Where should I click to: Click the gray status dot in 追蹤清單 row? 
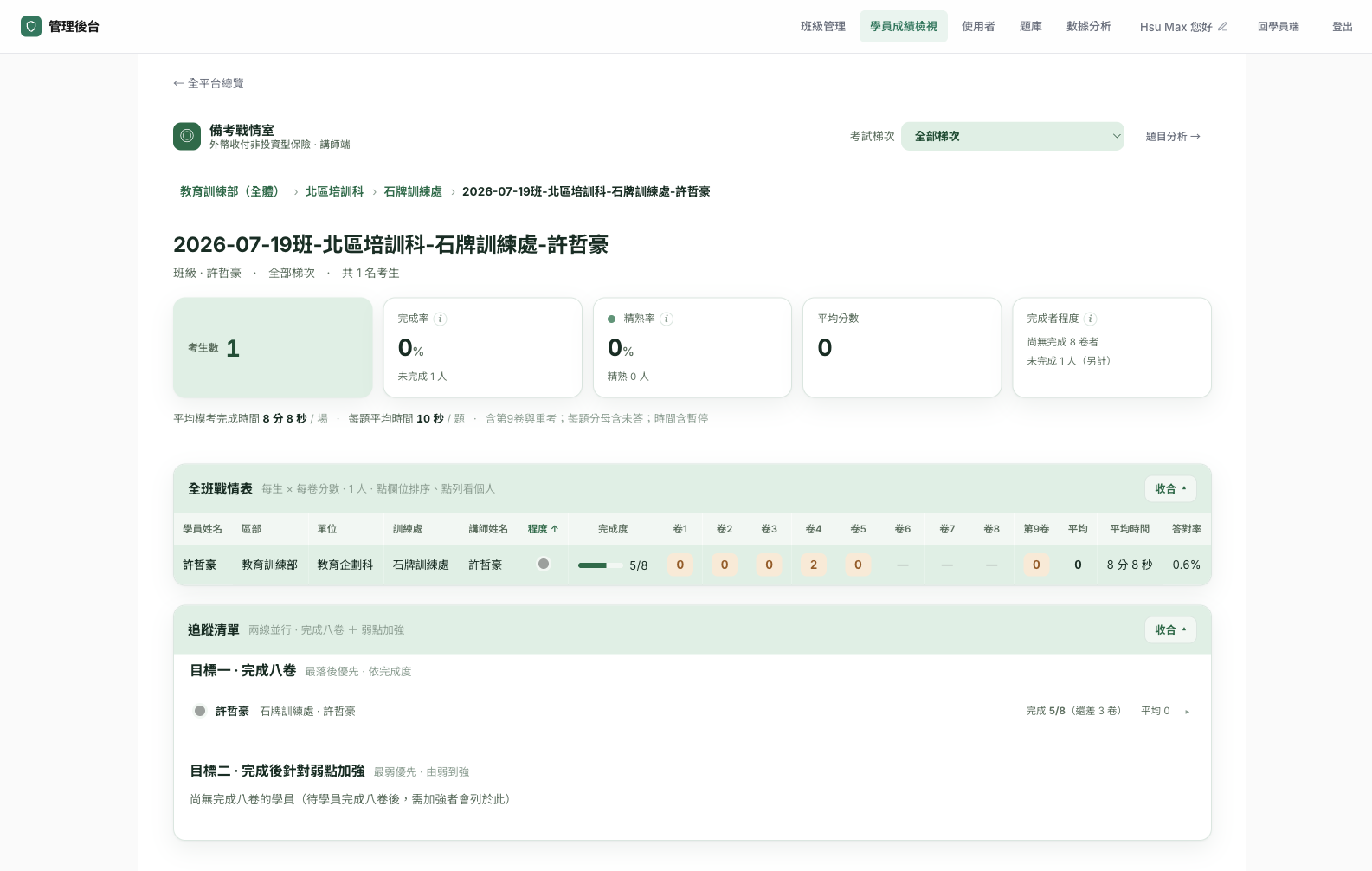200,711
